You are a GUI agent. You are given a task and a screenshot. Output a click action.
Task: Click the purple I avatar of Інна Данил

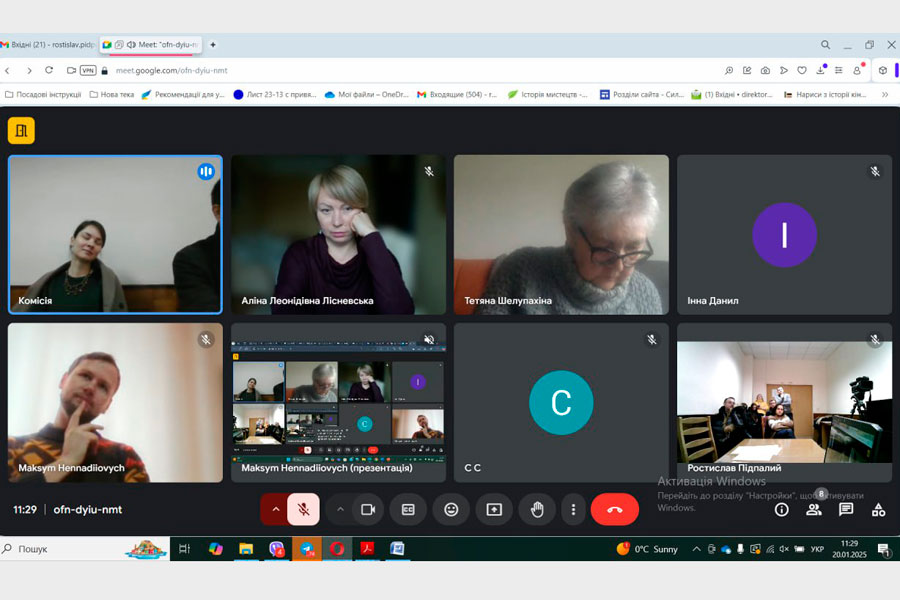point(784,235)
